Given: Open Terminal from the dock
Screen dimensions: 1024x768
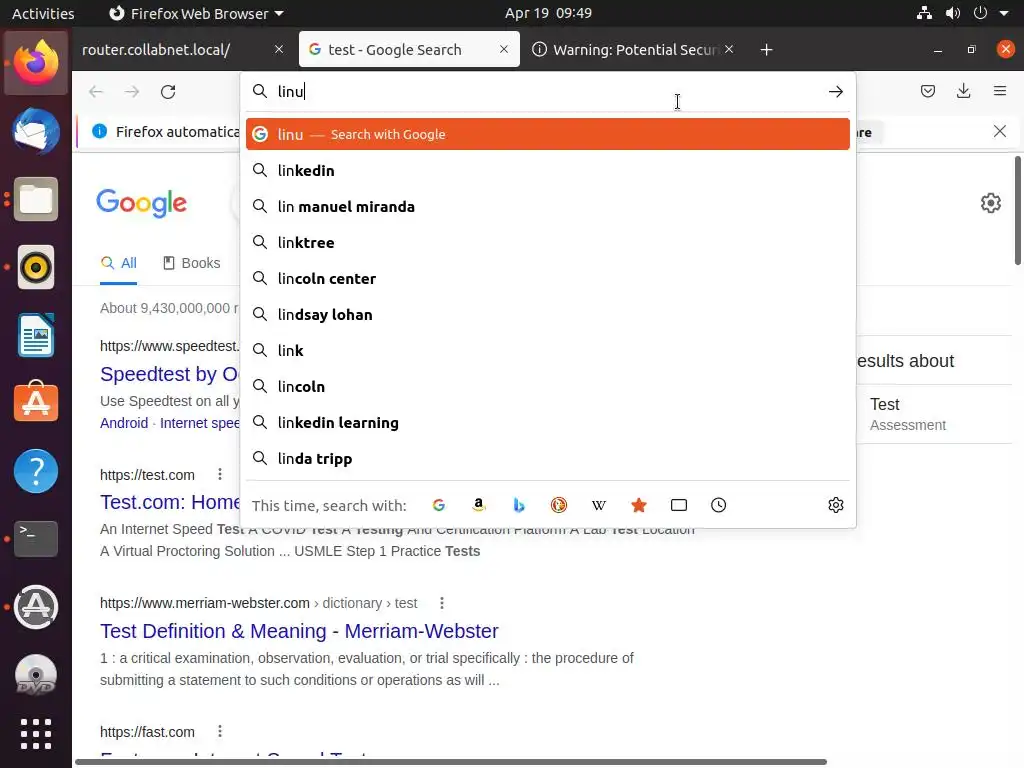Looking at the screenshot, I should coord(36,539).
